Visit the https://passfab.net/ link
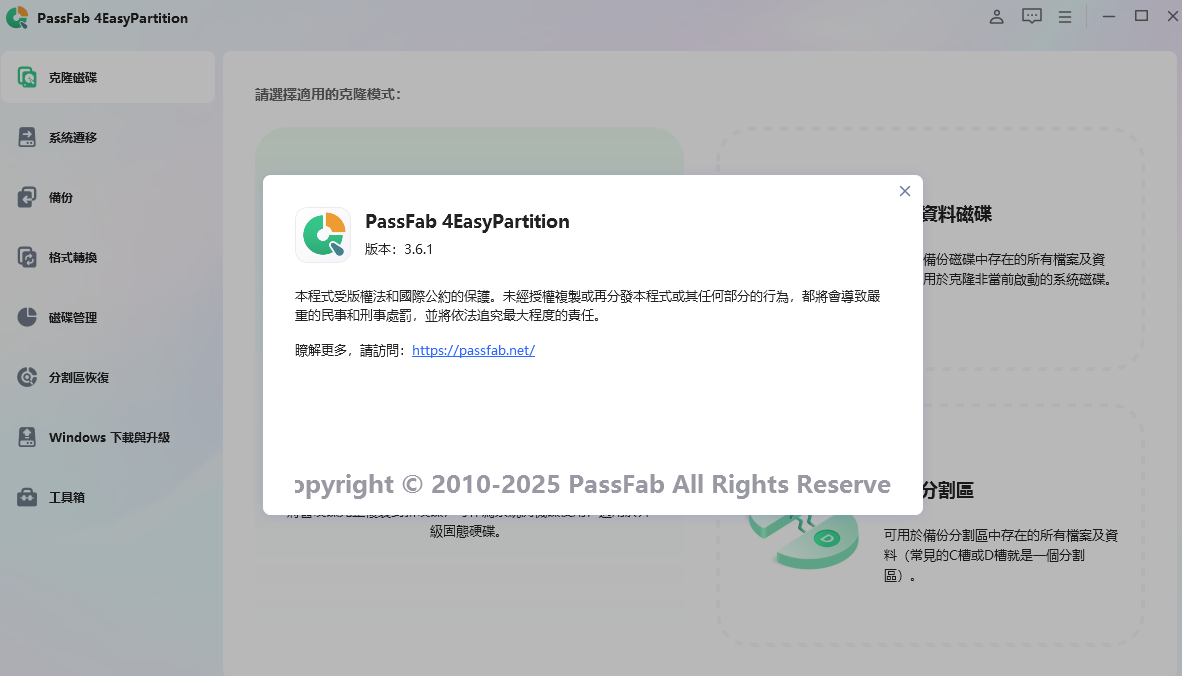The image size is (1182, 676). (x=473, y=350)
